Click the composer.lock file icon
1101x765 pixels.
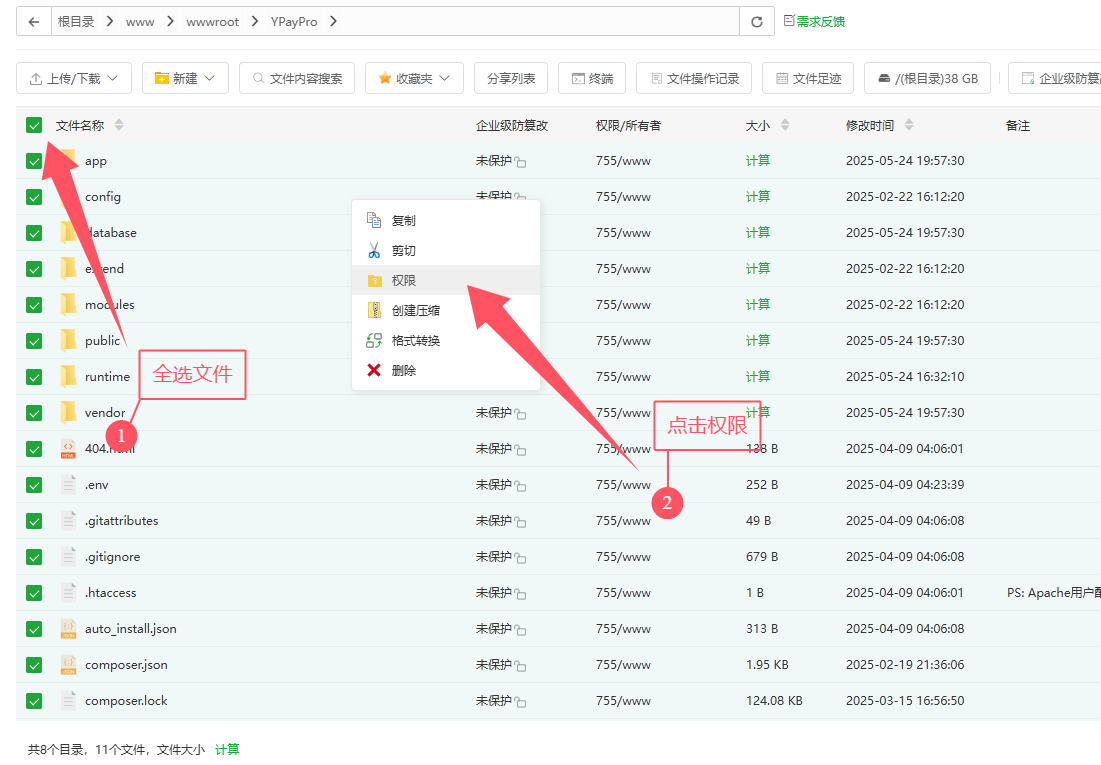[68, 700]
